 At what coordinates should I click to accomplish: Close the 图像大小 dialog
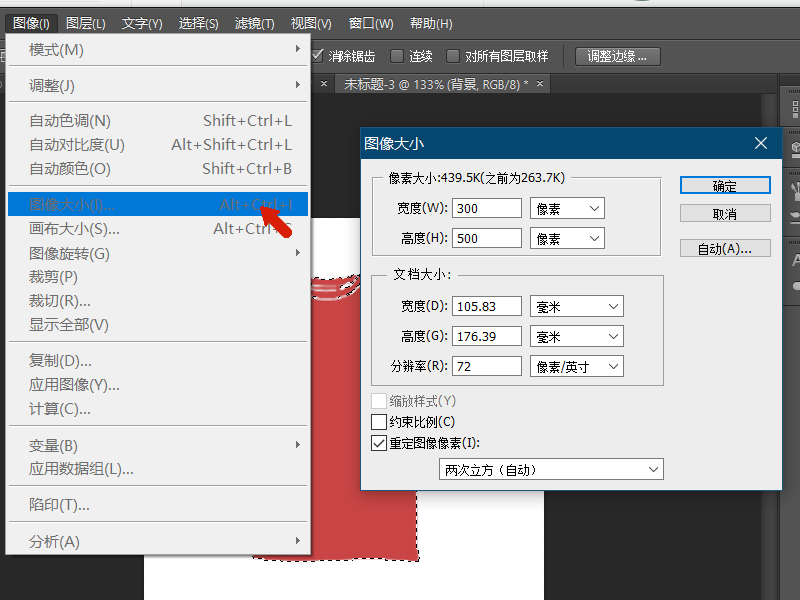[761, 143]
